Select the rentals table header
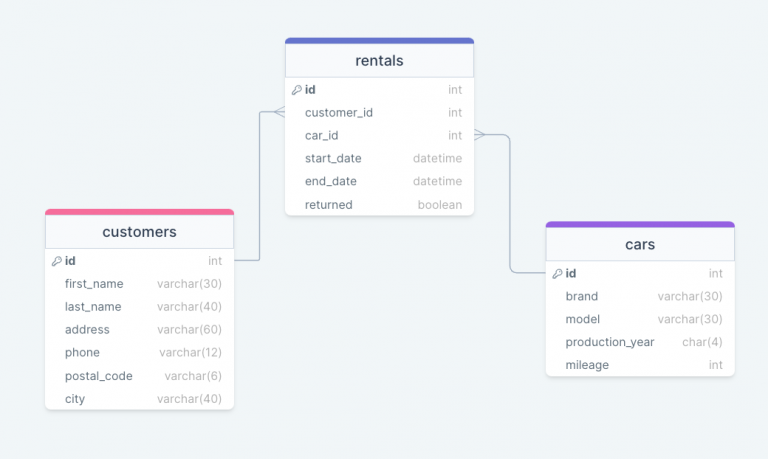 [380, 61]
